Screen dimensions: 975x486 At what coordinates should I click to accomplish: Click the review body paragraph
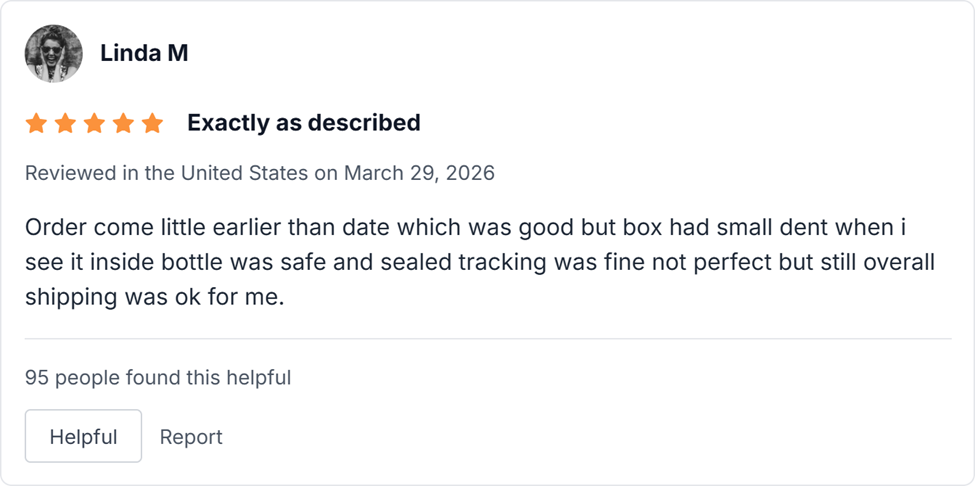pyautogui.click(x=480, y=262)
